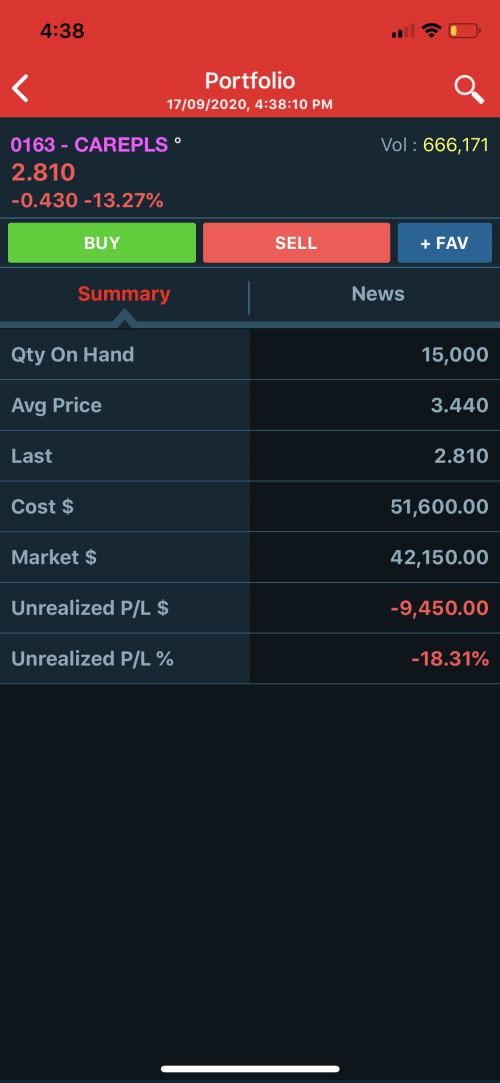Click the red SELL button

(x=296, y=242)
